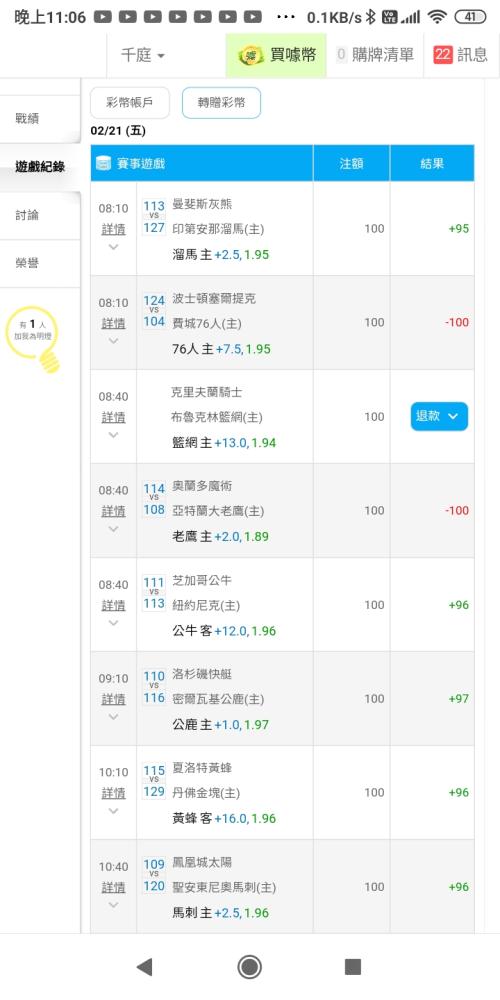
Task: Open the 購牌清單 cart counter
Action: coord(375,55)
